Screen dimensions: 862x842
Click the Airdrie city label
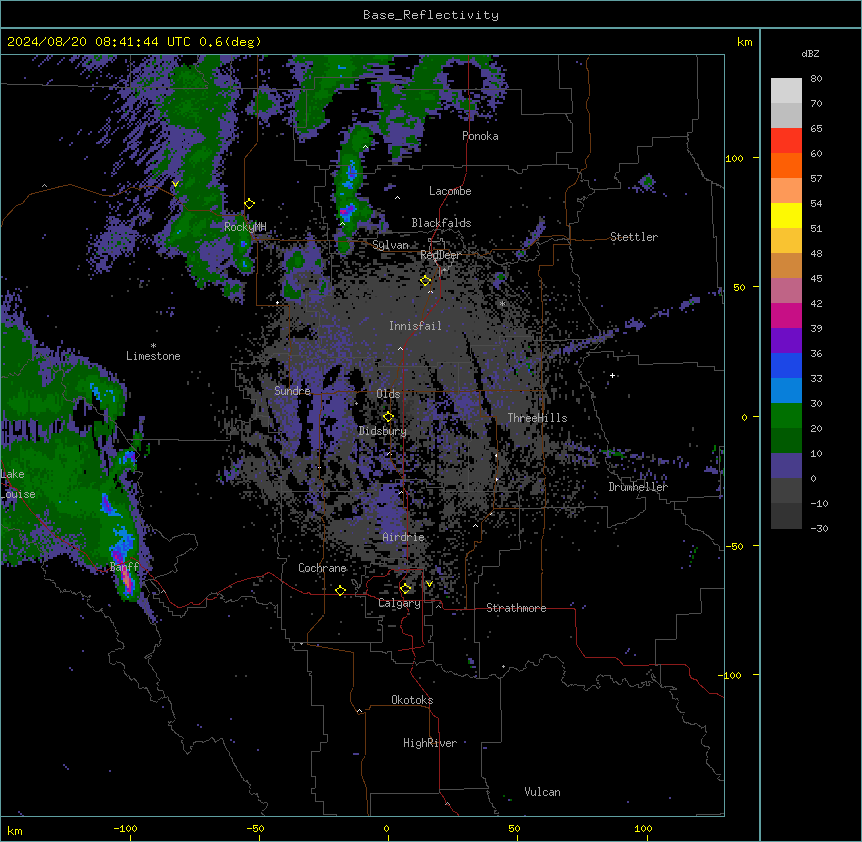[403, 537]
